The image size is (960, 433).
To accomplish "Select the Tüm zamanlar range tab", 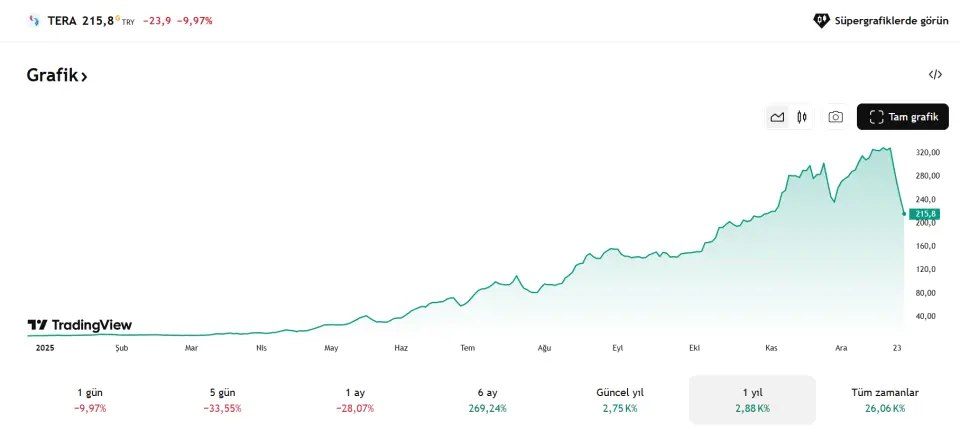I will [x=885, y=400].
